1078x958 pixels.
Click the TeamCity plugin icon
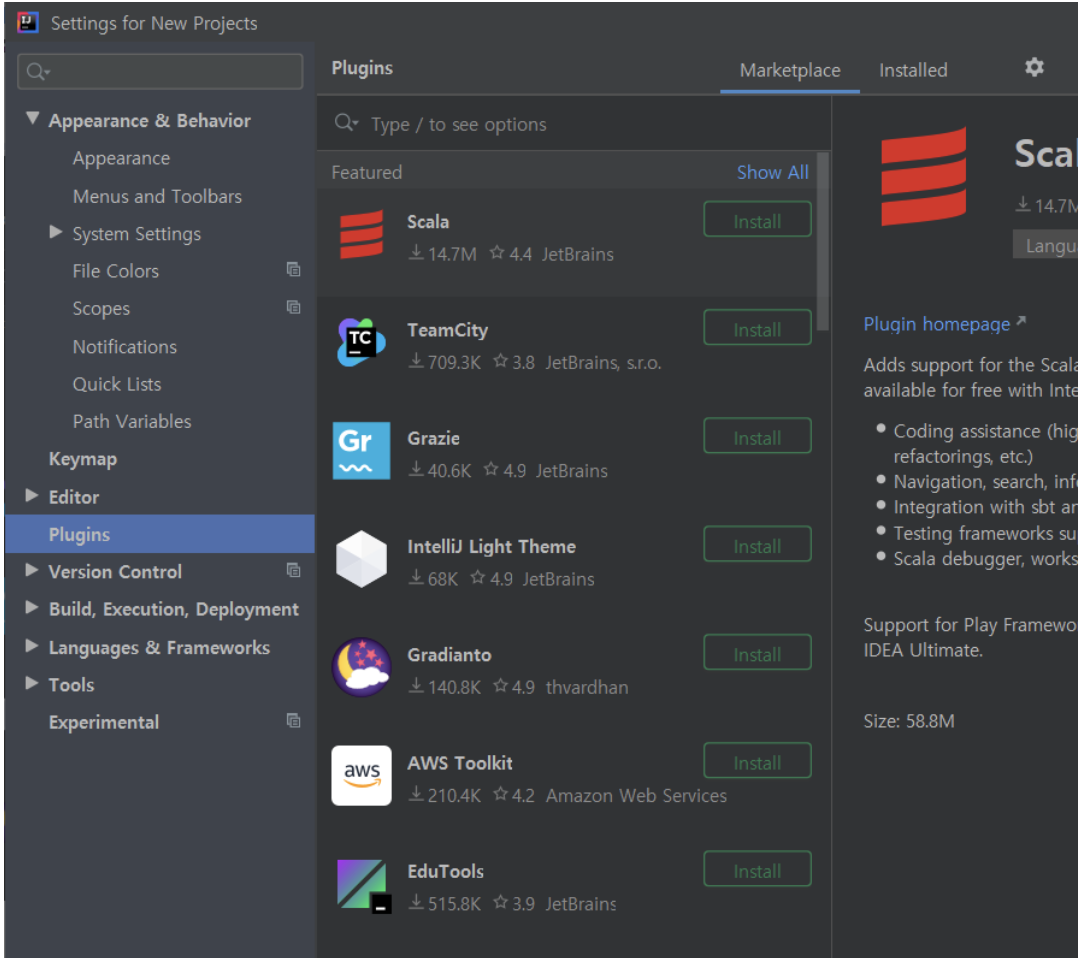pos(362,342)
